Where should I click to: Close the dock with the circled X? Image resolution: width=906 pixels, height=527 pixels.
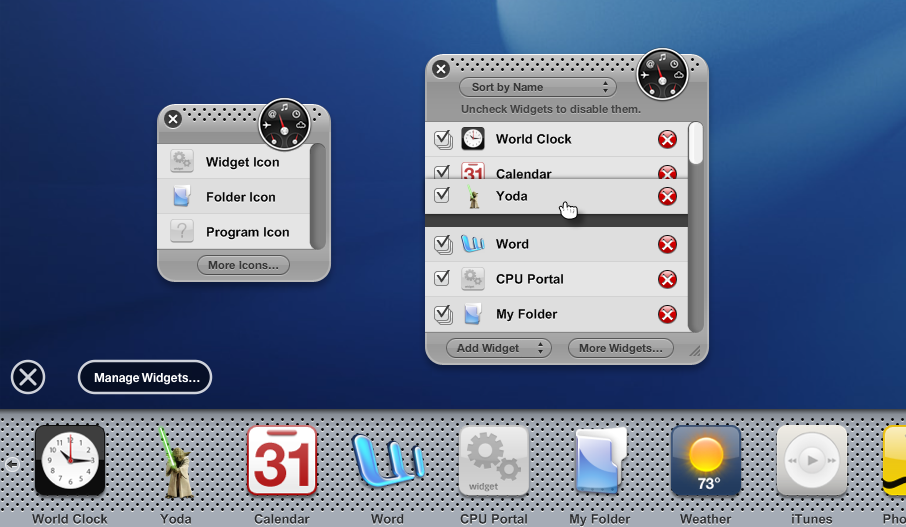[x=28, y=377]
